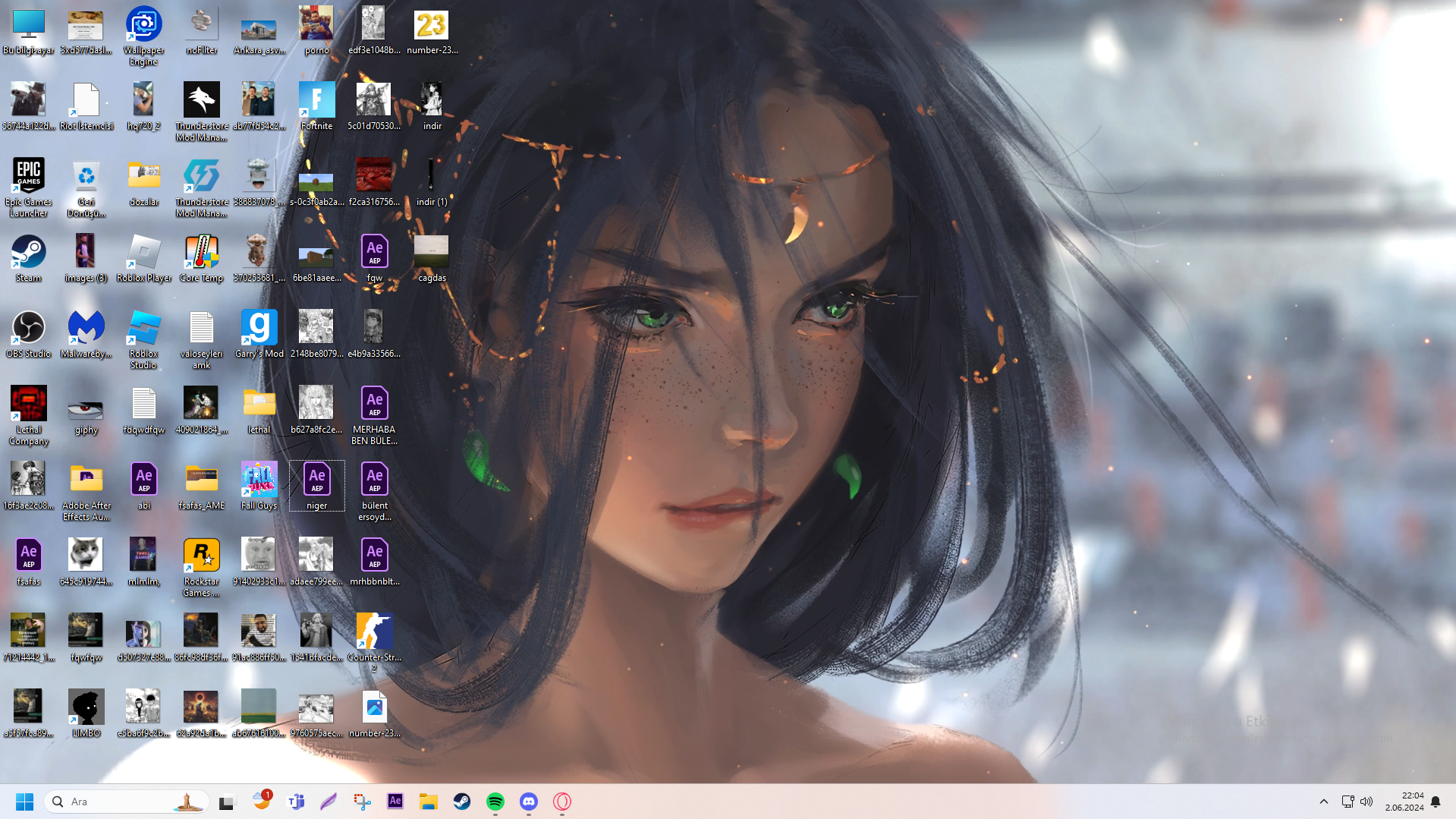Image resolution: width=1456 pixels, height=819 pixels.
Task: Select the Geri Dönüşüm recycle bin icon
Action: click(x=86, y=188)
